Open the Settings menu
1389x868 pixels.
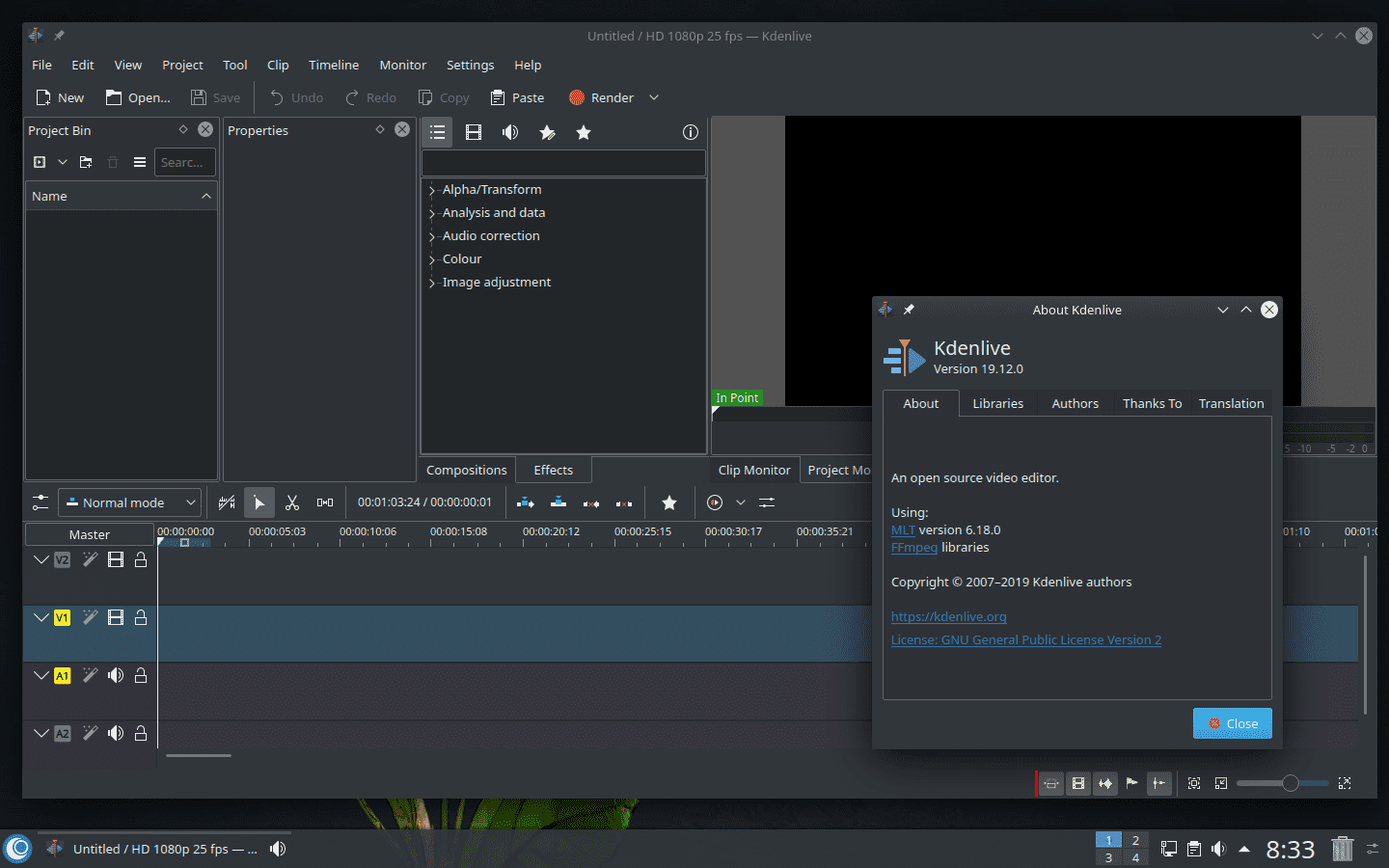tap(470, 65)
